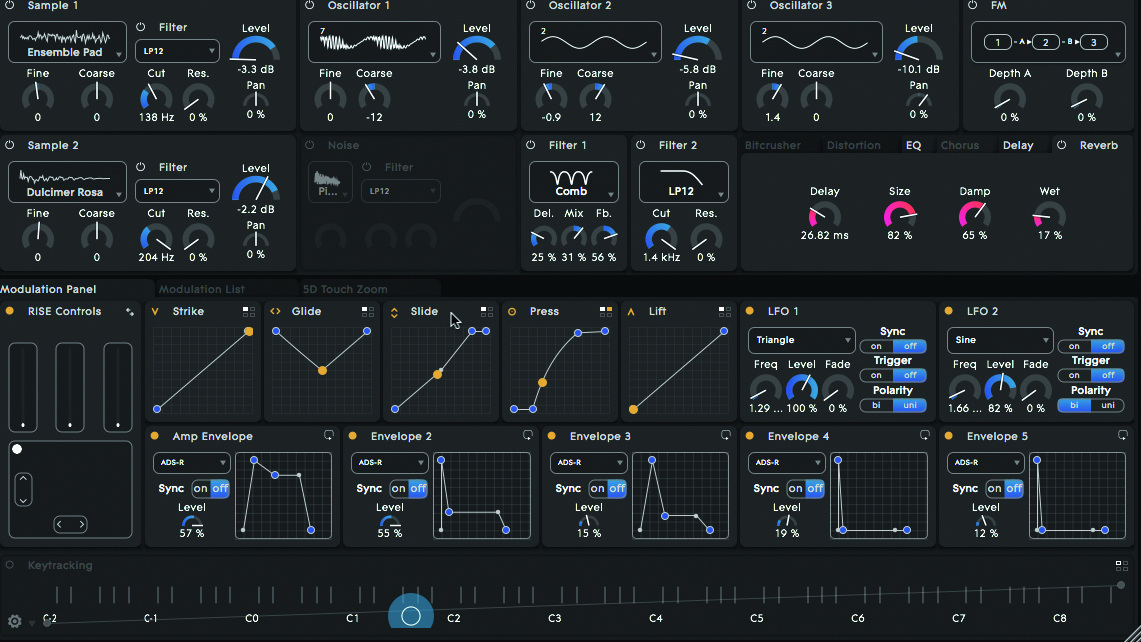Toggle Oscillator 3 power icon
The width and height of the screenshot is (1141, 642).
tap(752, 5)
